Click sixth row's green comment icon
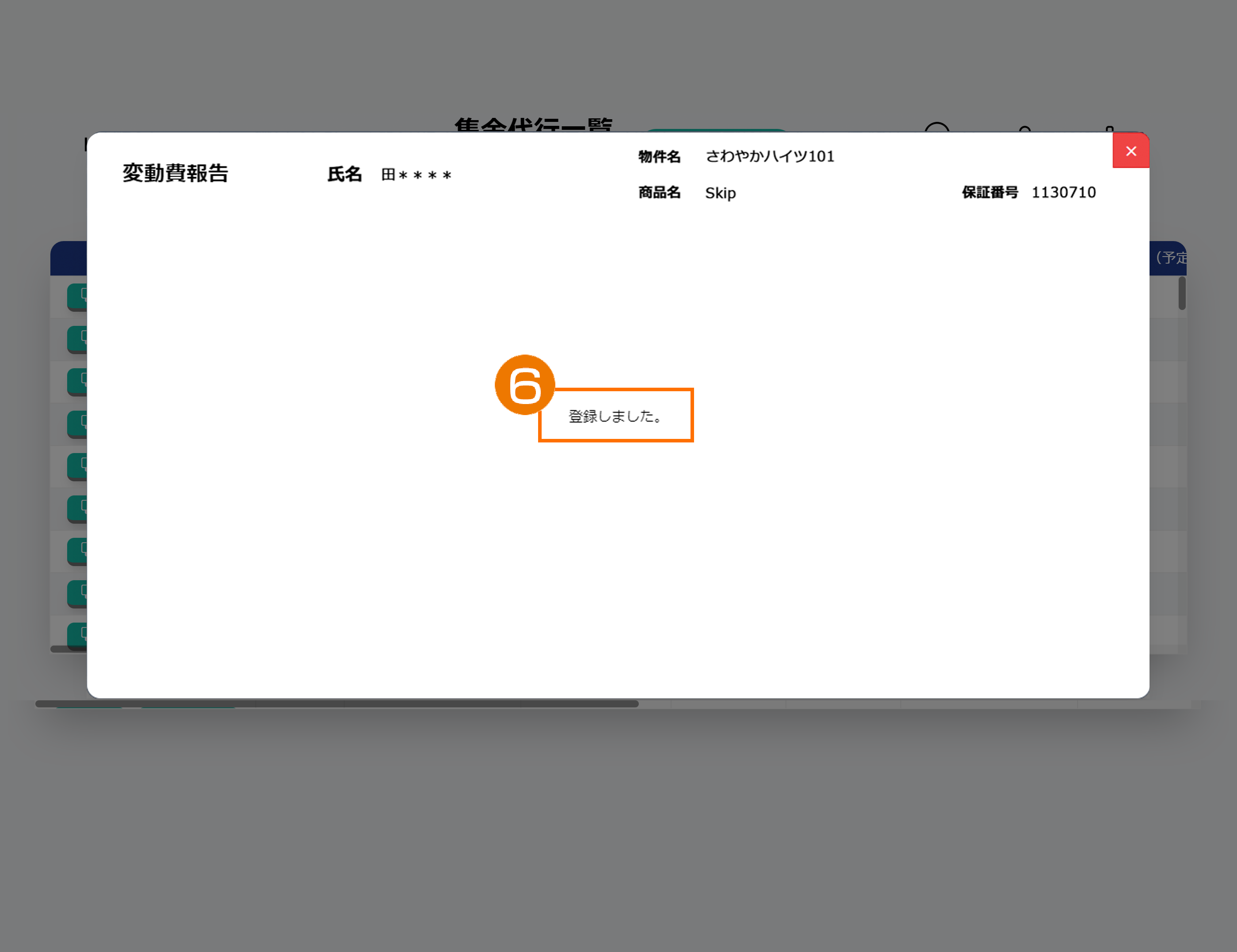 tap(78, 508)
